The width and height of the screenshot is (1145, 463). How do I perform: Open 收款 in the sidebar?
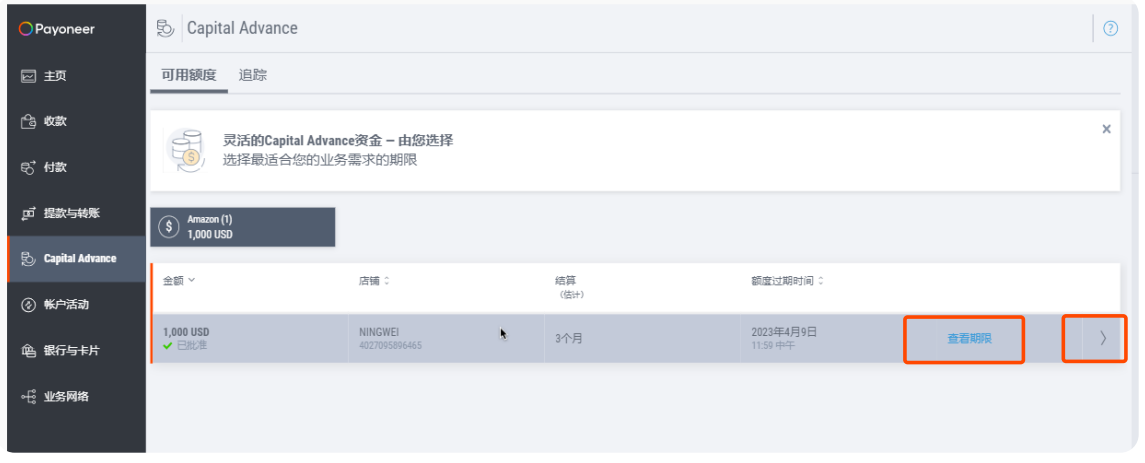click(77, 122)
